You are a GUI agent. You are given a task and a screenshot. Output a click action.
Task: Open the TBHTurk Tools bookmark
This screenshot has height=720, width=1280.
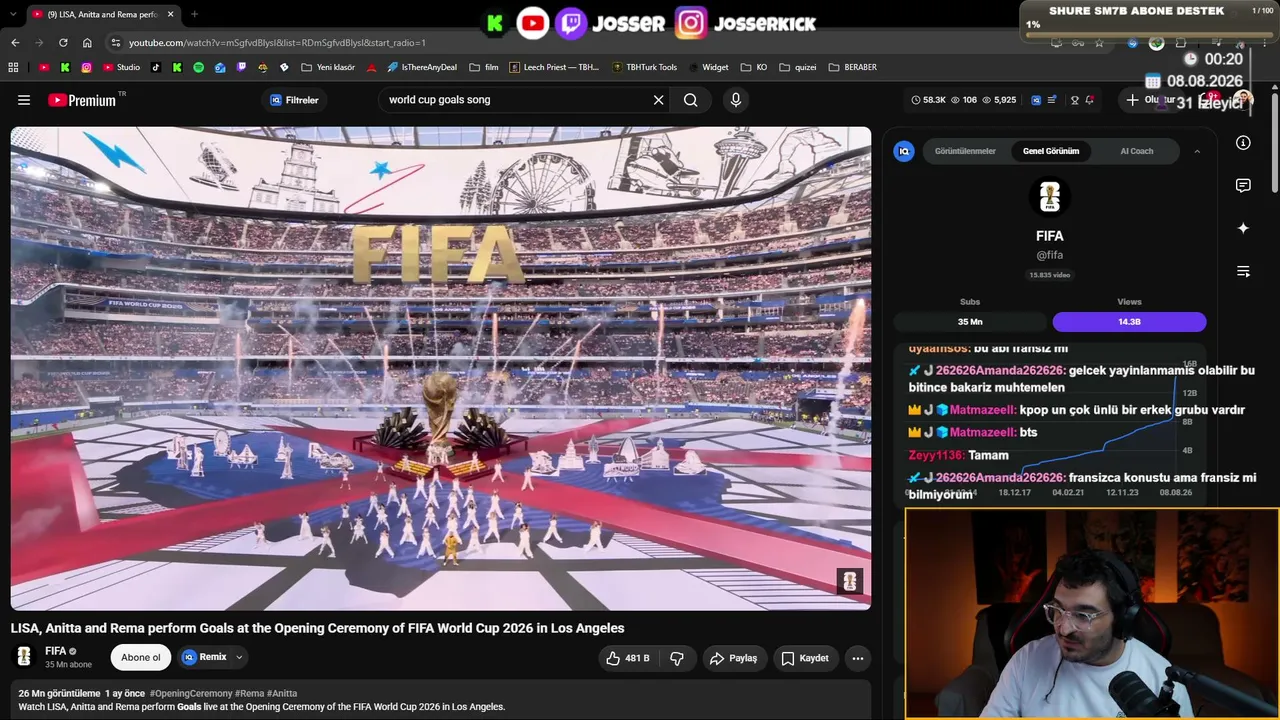644,67
